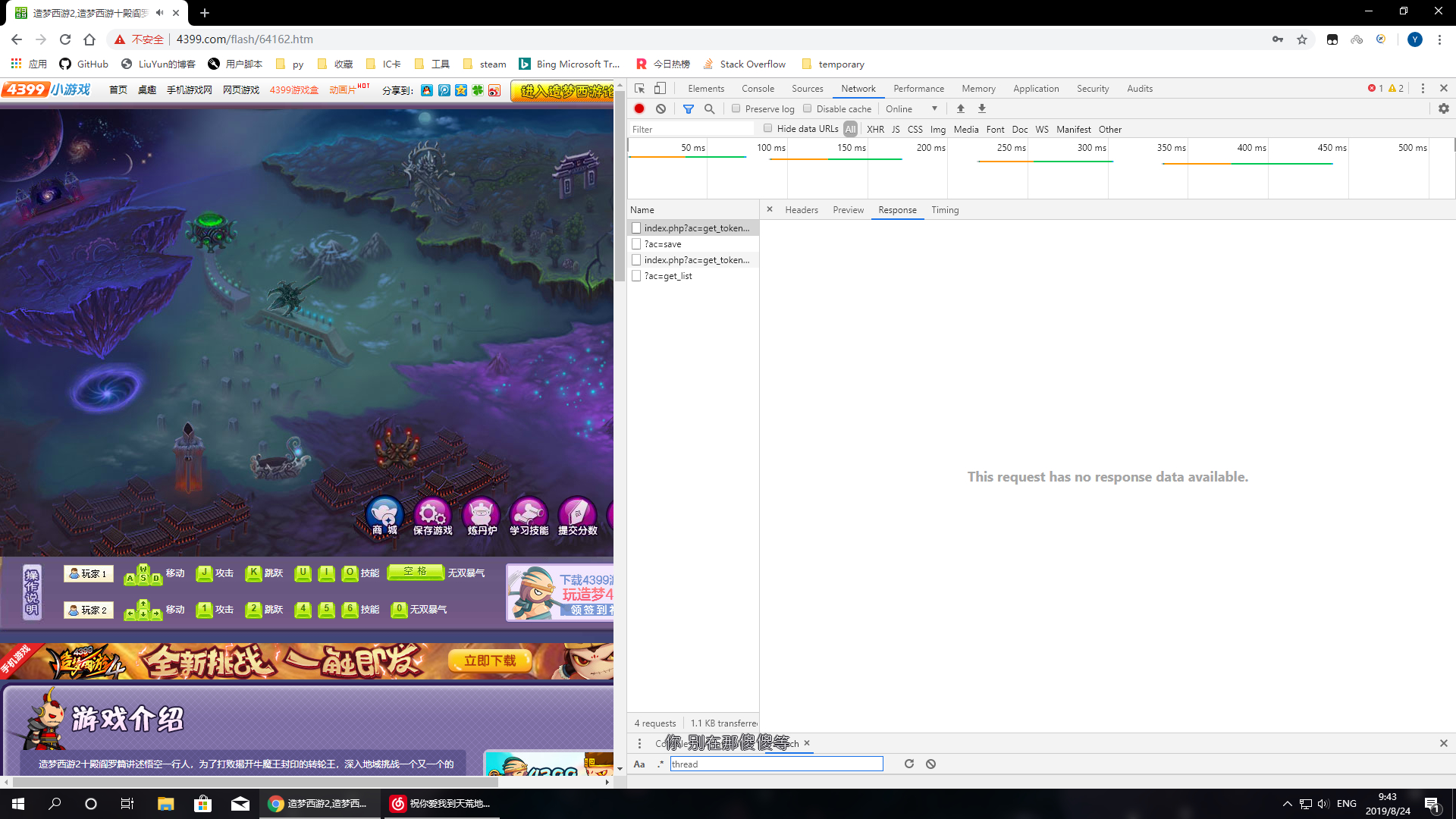Refresh the drawer search results
Viewport: 1456px width, 819px height.
(x=909, y=764)
